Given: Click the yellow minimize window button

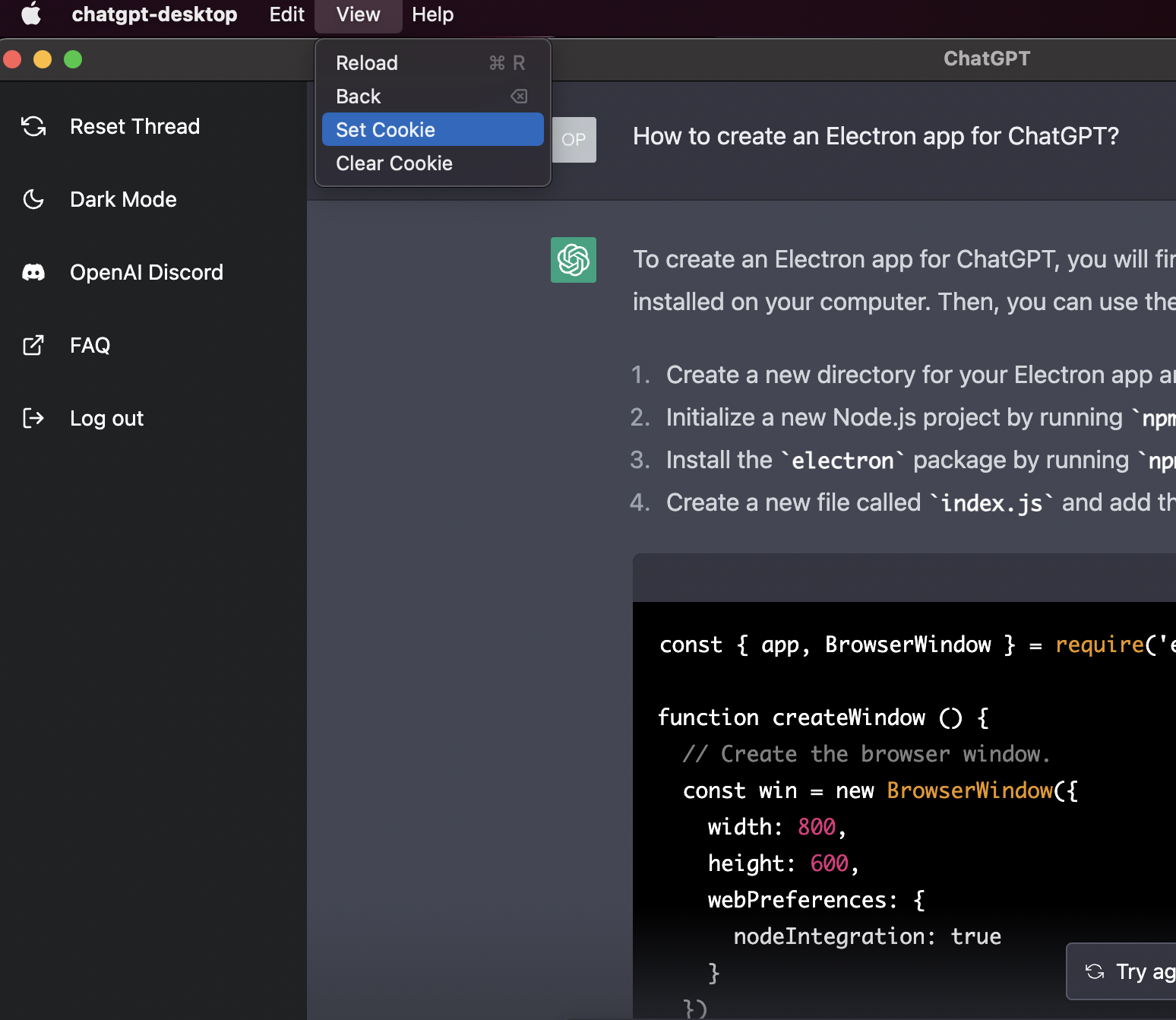Looking at the screenshot, I should (x=43, y=59).
